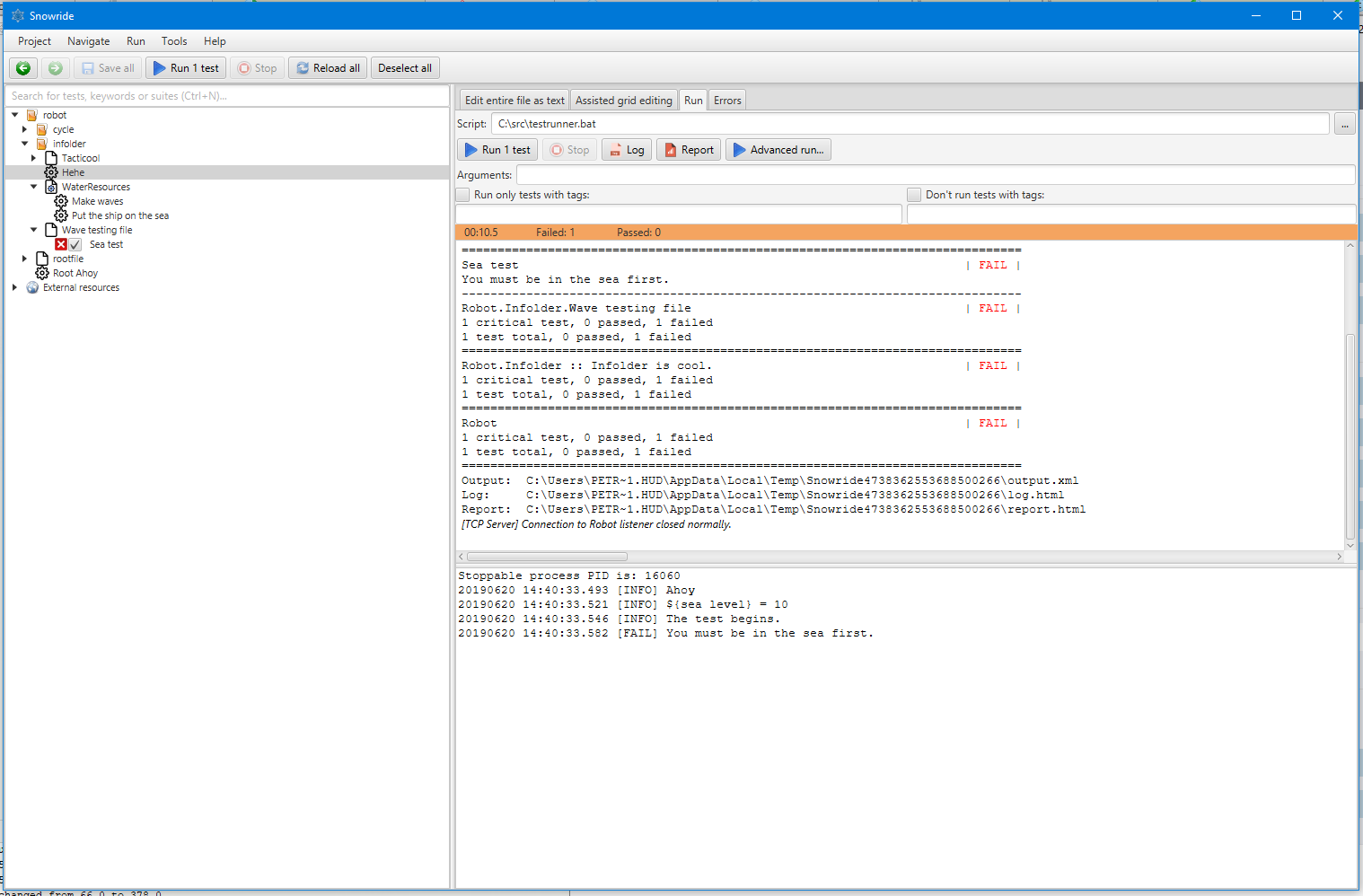Image resolution: width=1363 pixels, height=896 pixels.
Task: Collapse the WaterResources node
Action: click(x=34, y=187)
